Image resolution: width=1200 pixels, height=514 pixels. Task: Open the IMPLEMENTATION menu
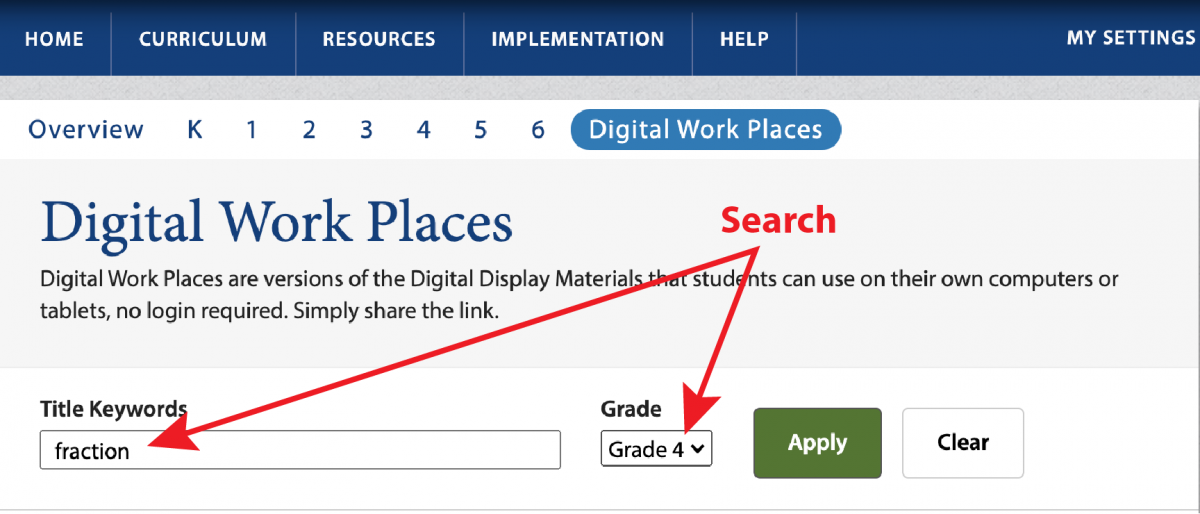tap(578, 39)
